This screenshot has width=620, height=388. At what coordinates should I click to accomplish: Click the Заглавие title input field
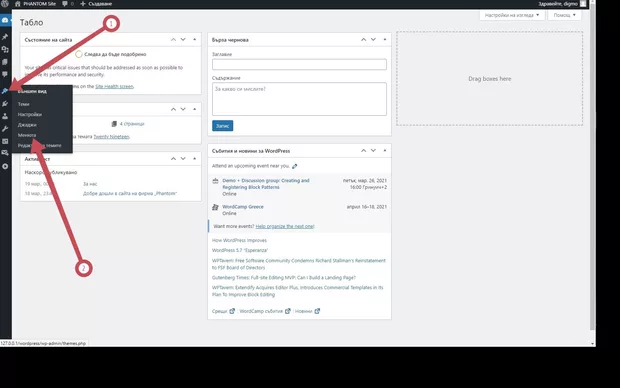pyautogui.click(x=299, y=64)
